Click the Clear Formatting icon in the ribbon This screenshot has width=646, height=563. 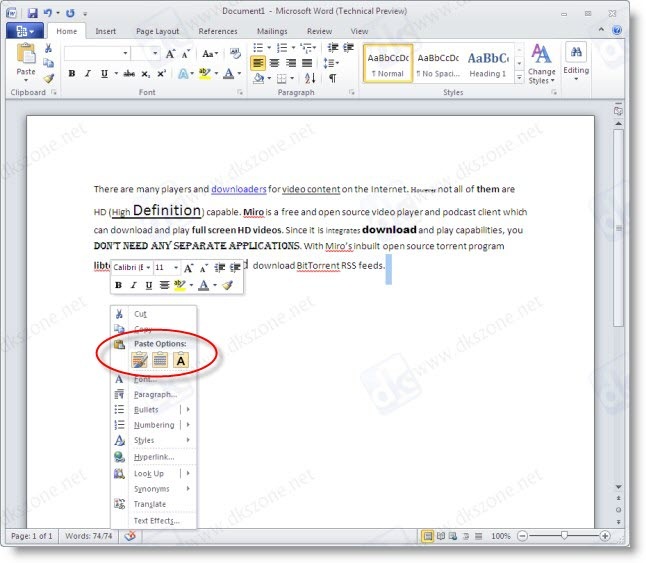235,54
